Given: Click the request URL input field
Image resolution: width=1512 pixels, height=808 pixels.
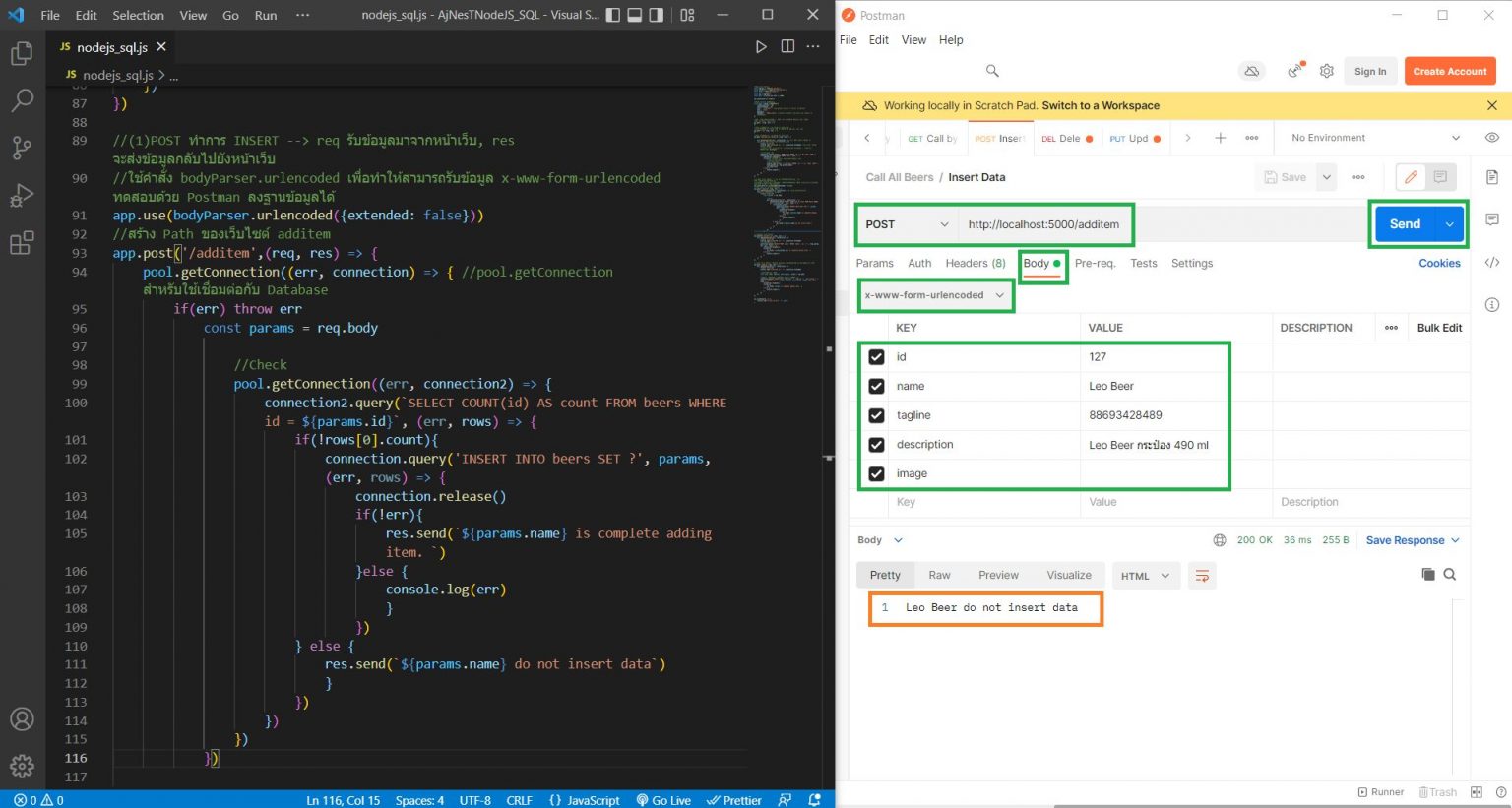Looking at the screenshot, I should tap(1043, 224).
